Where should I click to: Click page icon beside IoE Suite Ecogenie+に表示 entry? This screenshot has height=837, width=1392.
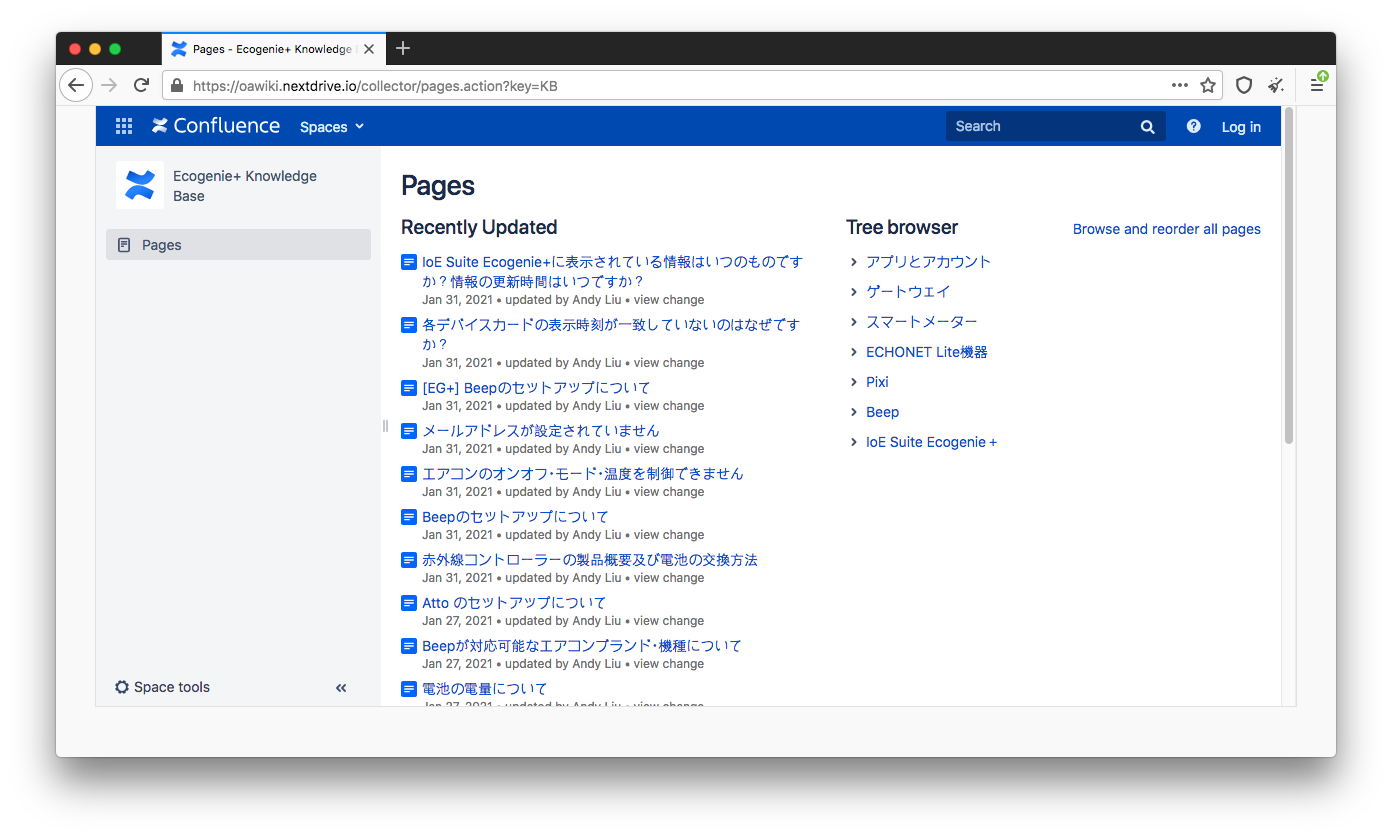click(409, 262)
